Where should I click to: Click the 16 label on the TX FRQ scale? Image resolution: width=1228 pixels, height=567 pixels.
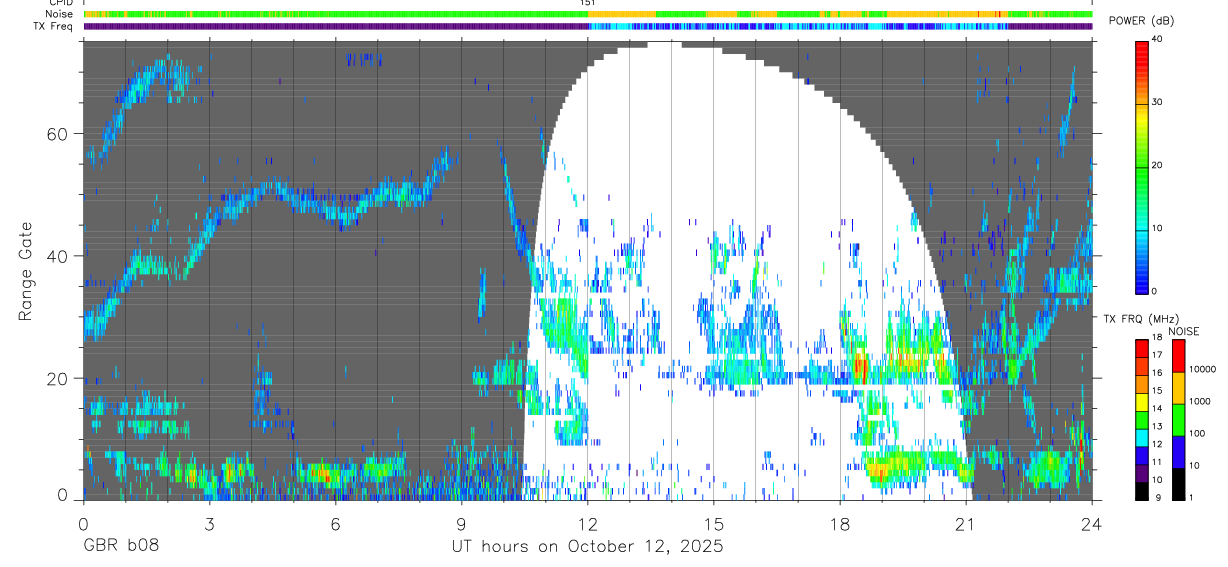[1157, 373]
